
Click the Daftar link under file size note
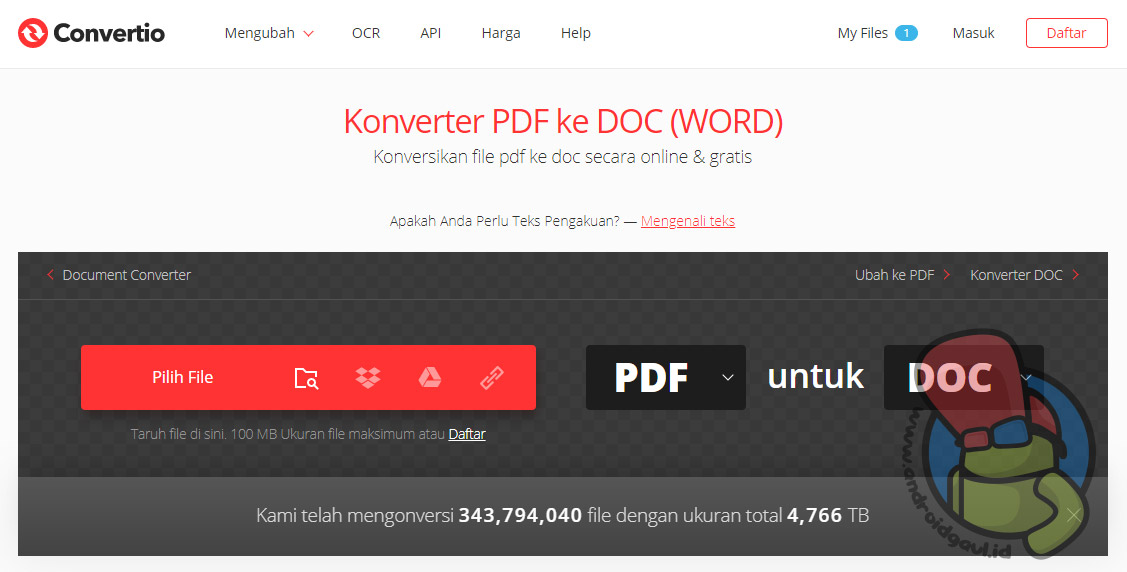tap(467, 434)
